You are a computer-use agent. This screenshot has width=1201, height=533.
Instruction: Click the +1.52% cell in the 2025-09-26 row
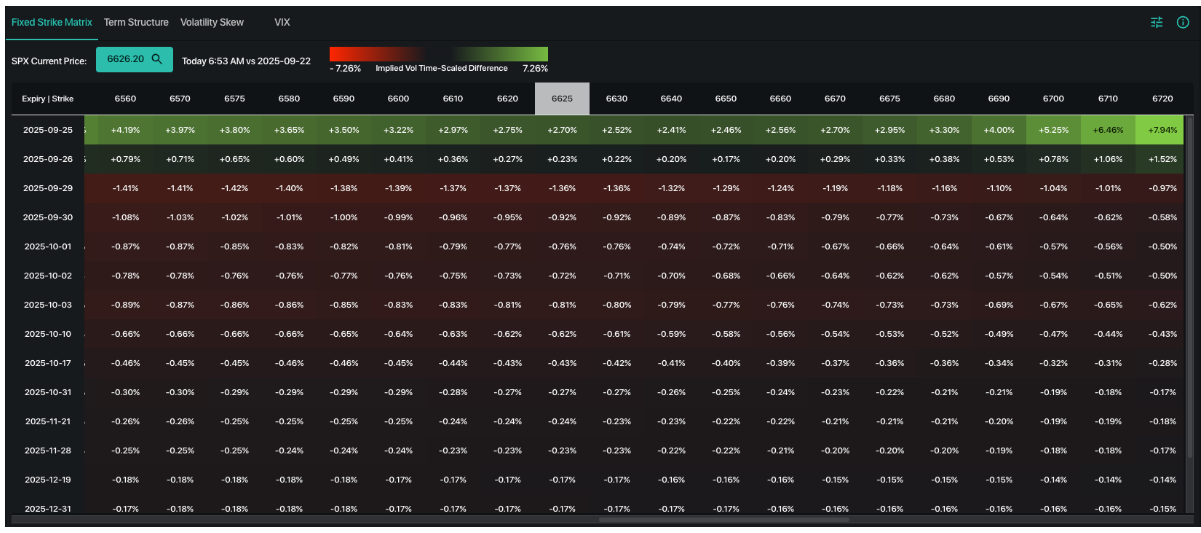(1163, 158)
